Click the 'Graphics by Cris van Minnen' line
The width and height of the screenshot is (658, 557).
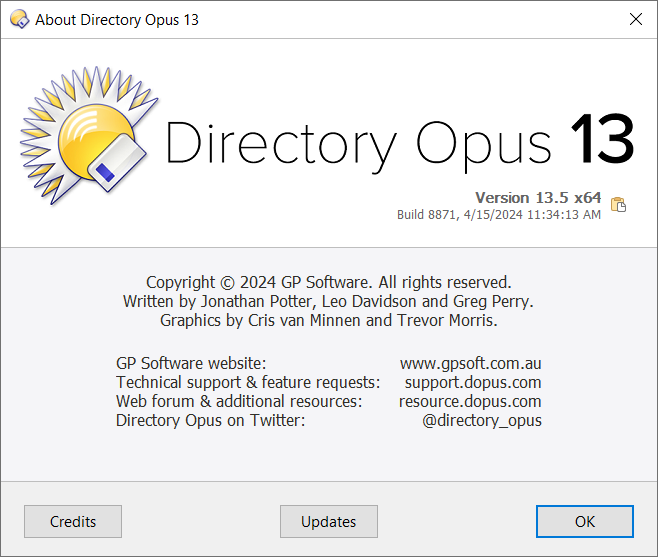[x=329, y=320]
